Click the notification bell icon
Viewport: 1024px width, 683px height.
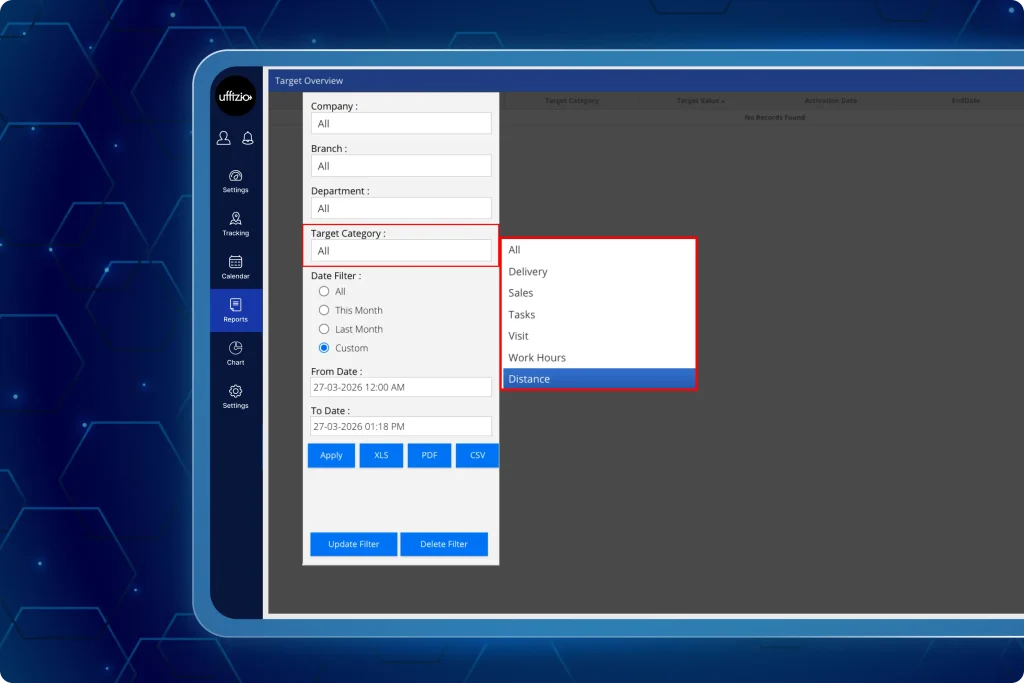[x=248, y=138]
